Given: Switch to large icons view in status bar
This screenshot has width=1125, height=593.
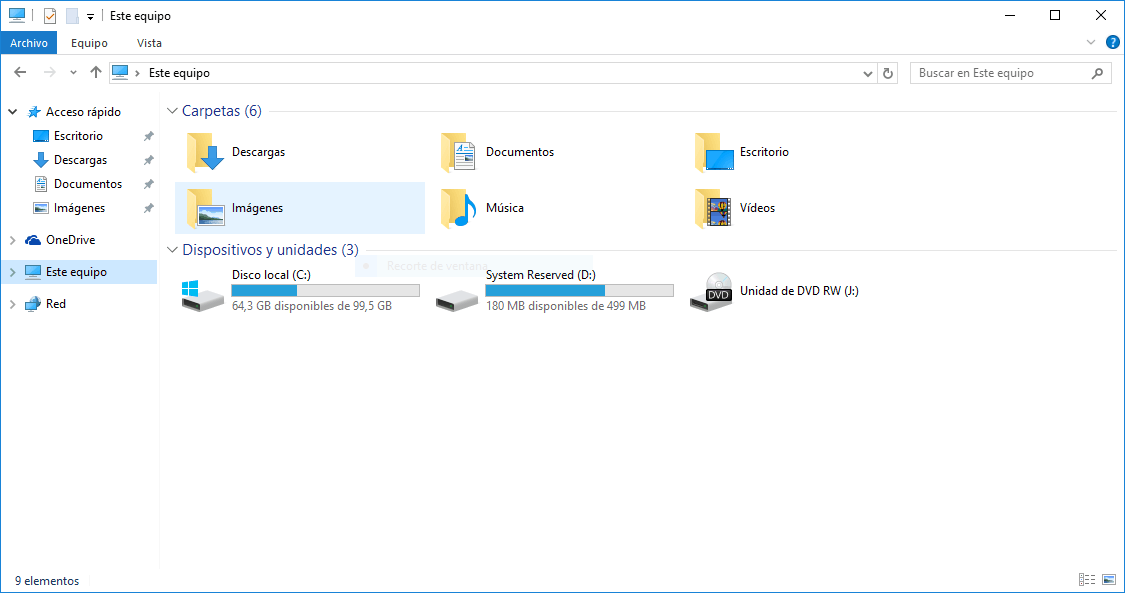Looking at the screenshot, I should click(1108, 579).
